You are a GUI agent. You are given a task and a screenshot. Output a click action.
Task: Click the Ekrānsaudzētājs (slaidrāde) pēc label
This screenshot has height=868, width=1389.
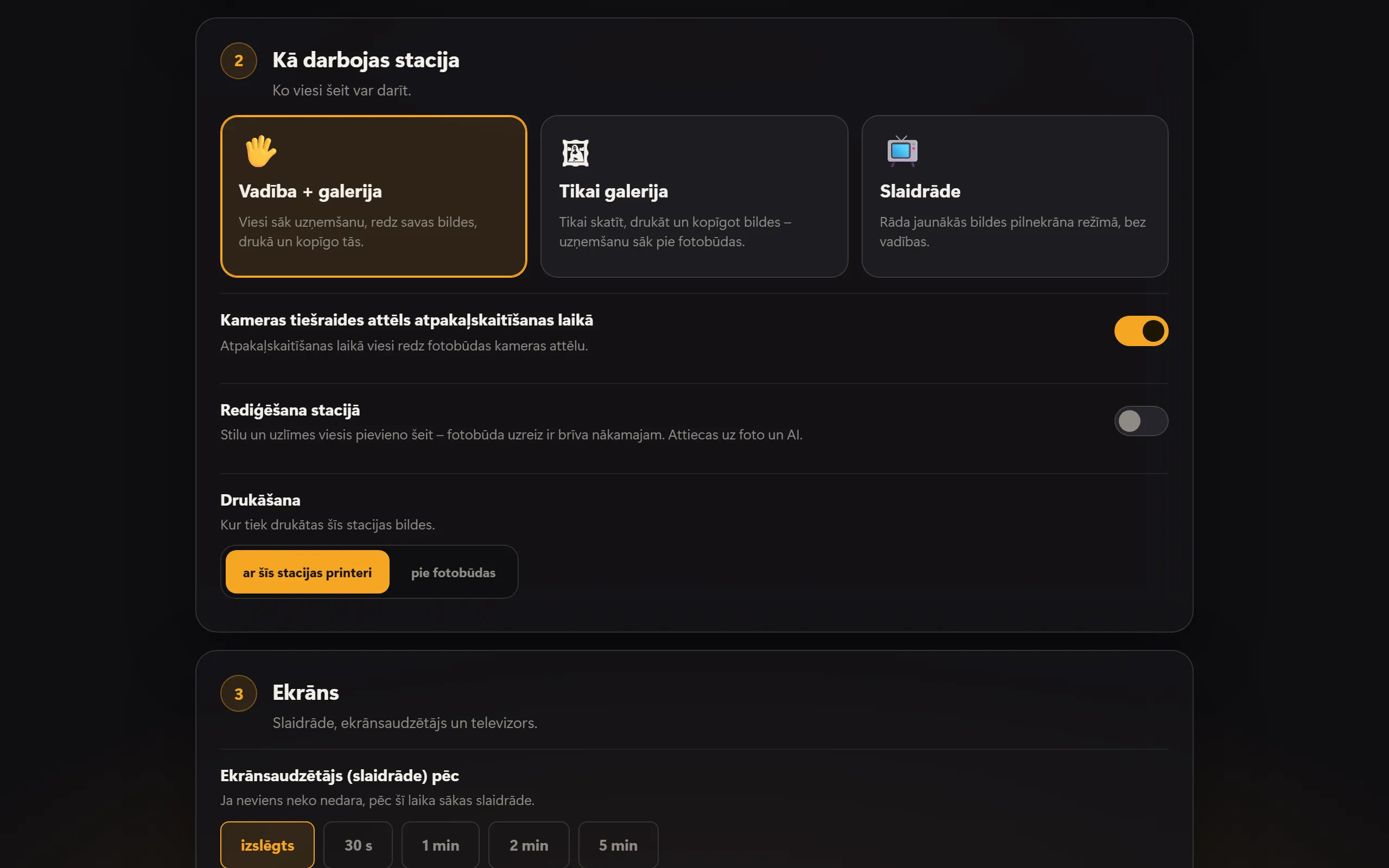(340, 776)
